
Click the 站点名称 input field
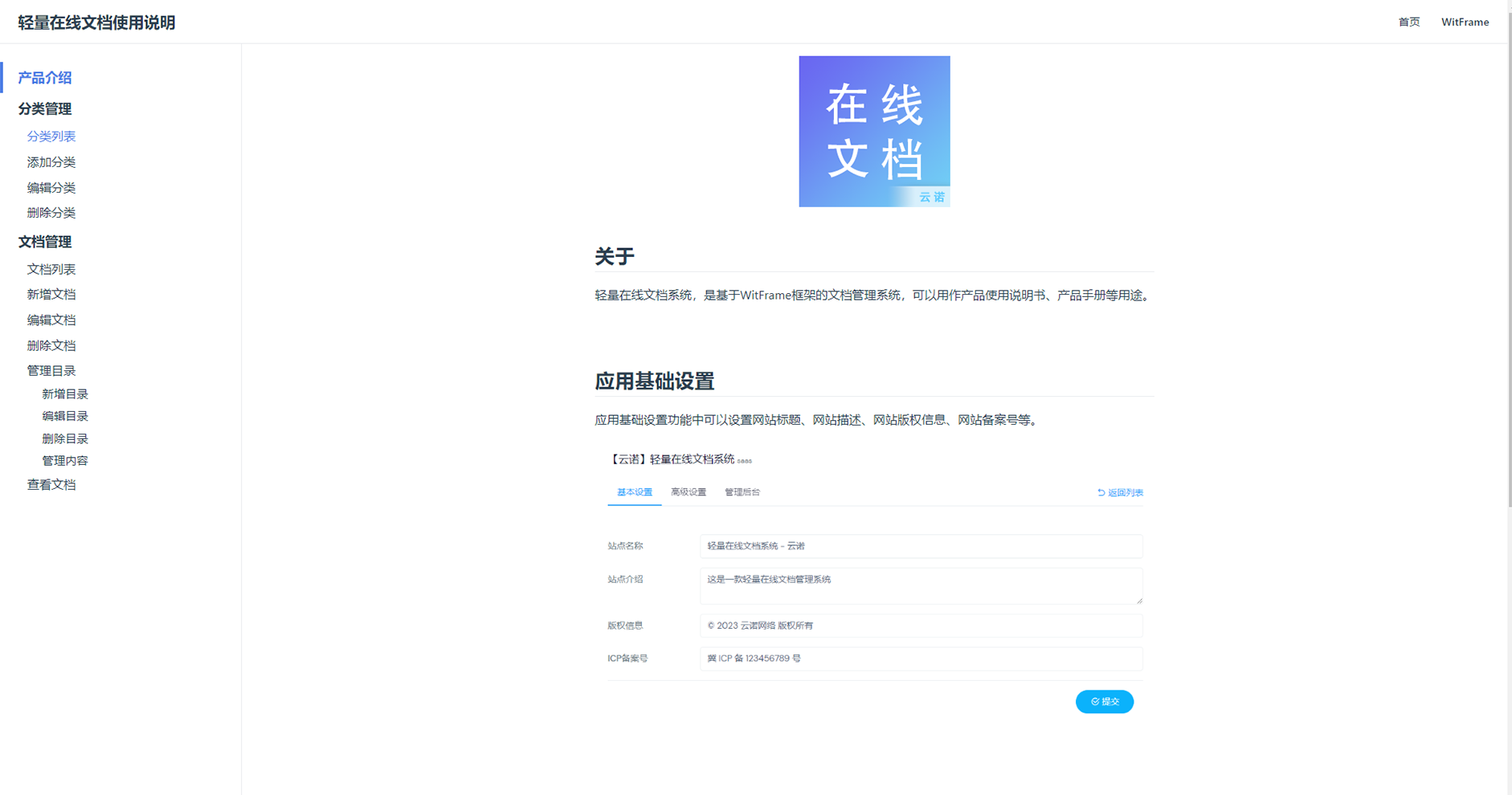pos(921,546)
